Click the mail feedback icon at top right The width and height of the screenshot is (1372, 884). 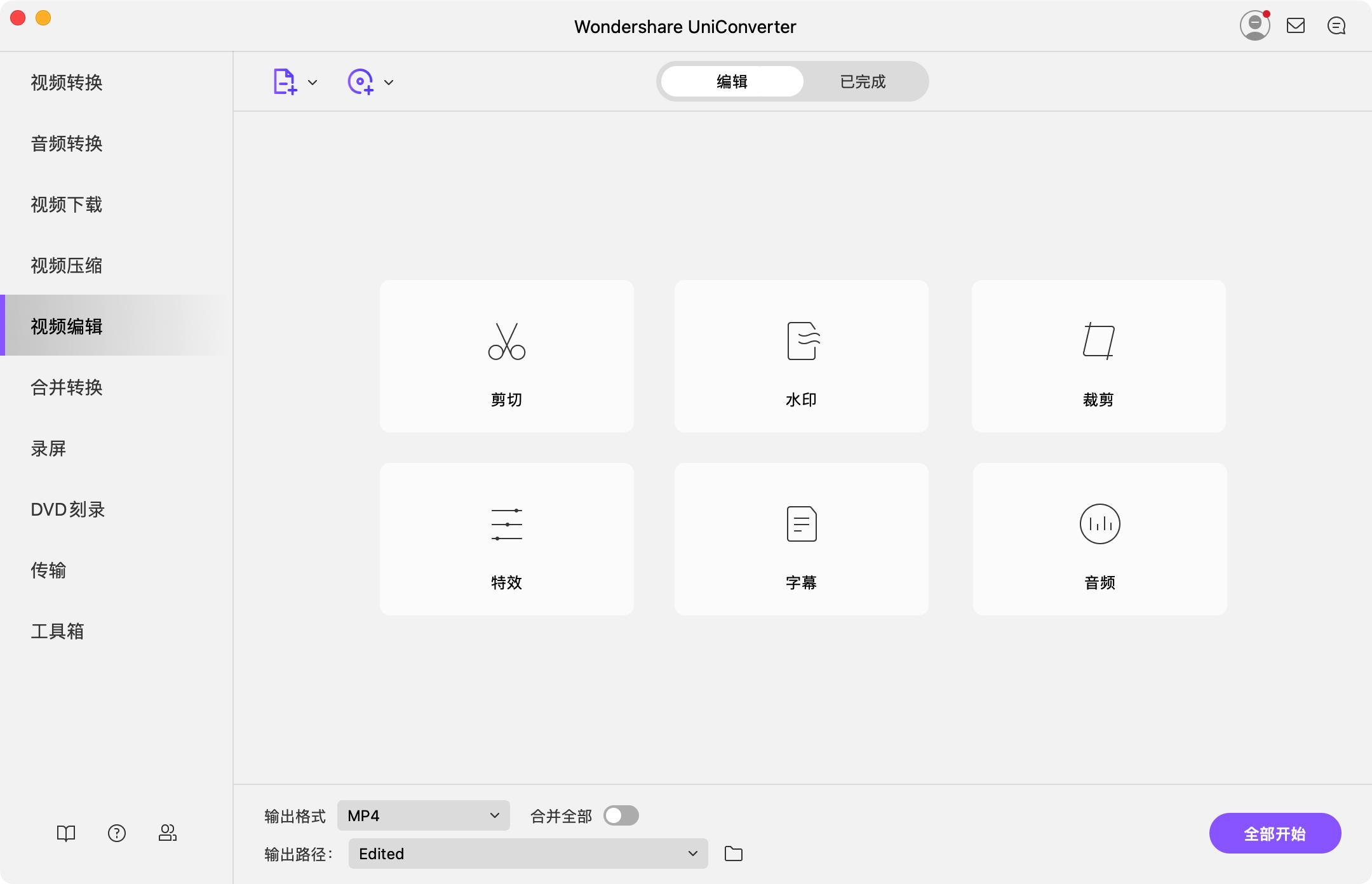[x=1297, y=25]
